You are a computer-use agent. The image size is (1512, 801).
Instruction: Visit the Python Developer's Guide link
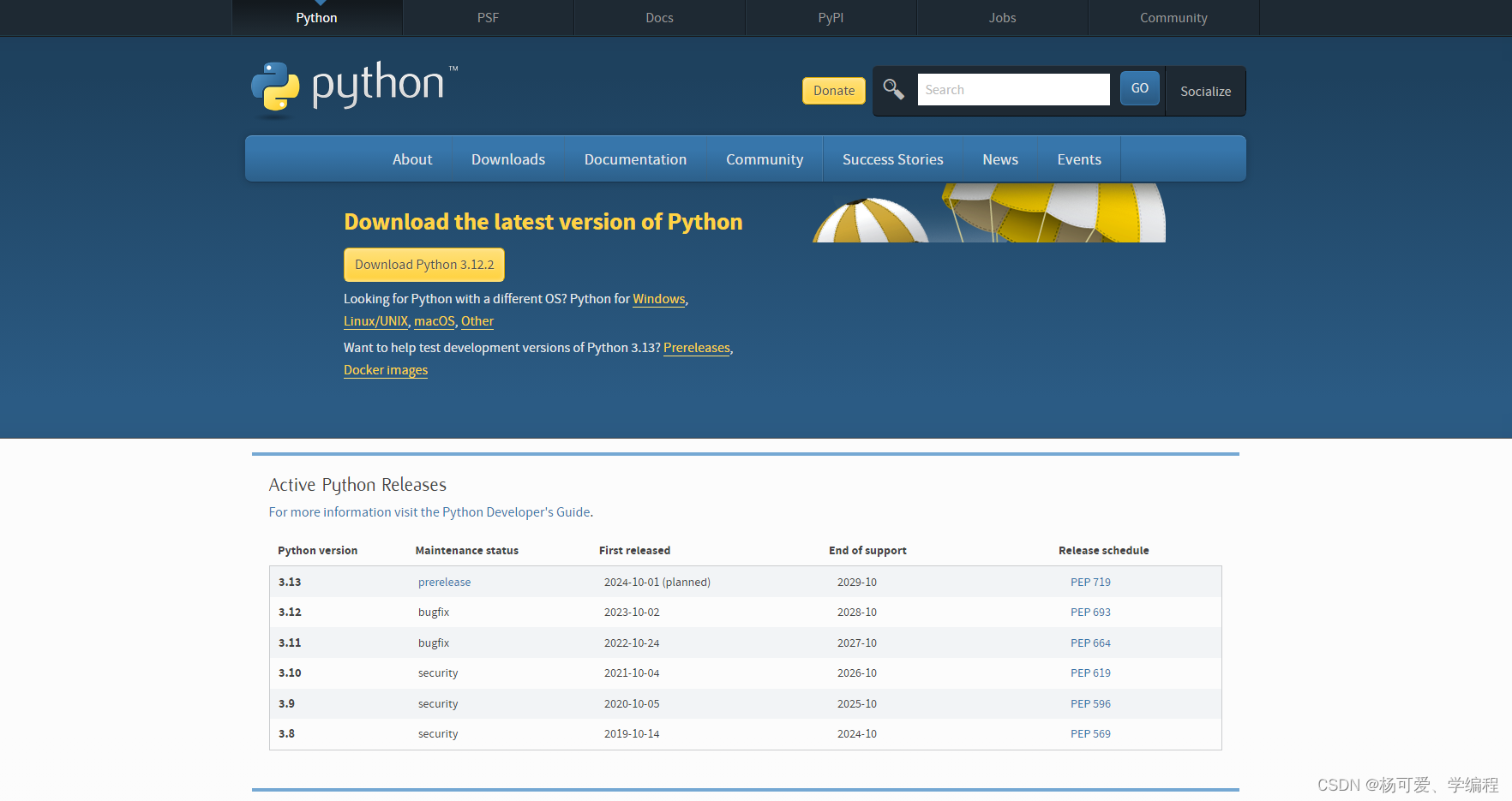point(516,511)
